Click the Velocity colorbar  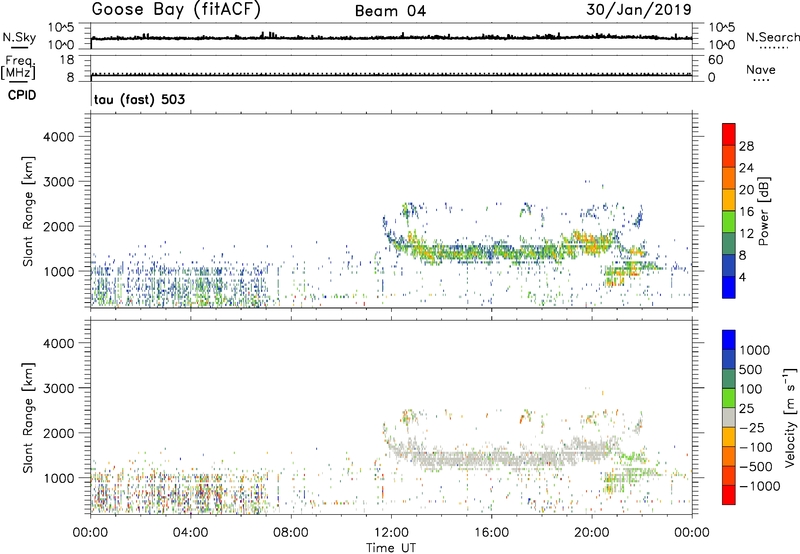pyautogui.click(x=729, y=417)
